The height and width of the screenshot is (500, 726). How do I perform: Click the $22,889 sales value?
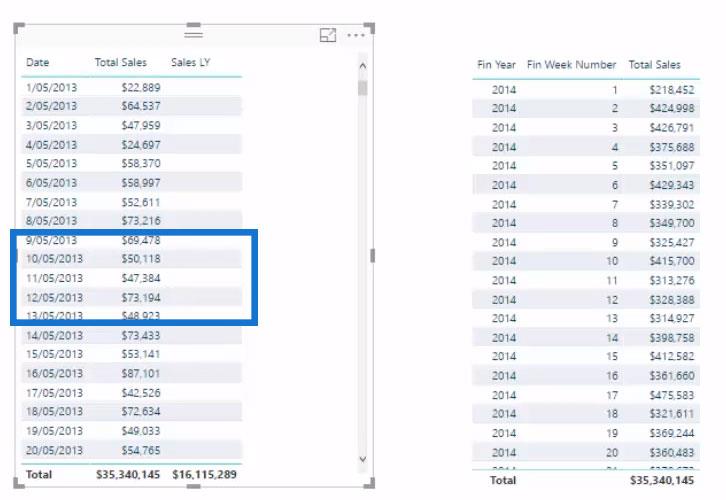[141, 88]
